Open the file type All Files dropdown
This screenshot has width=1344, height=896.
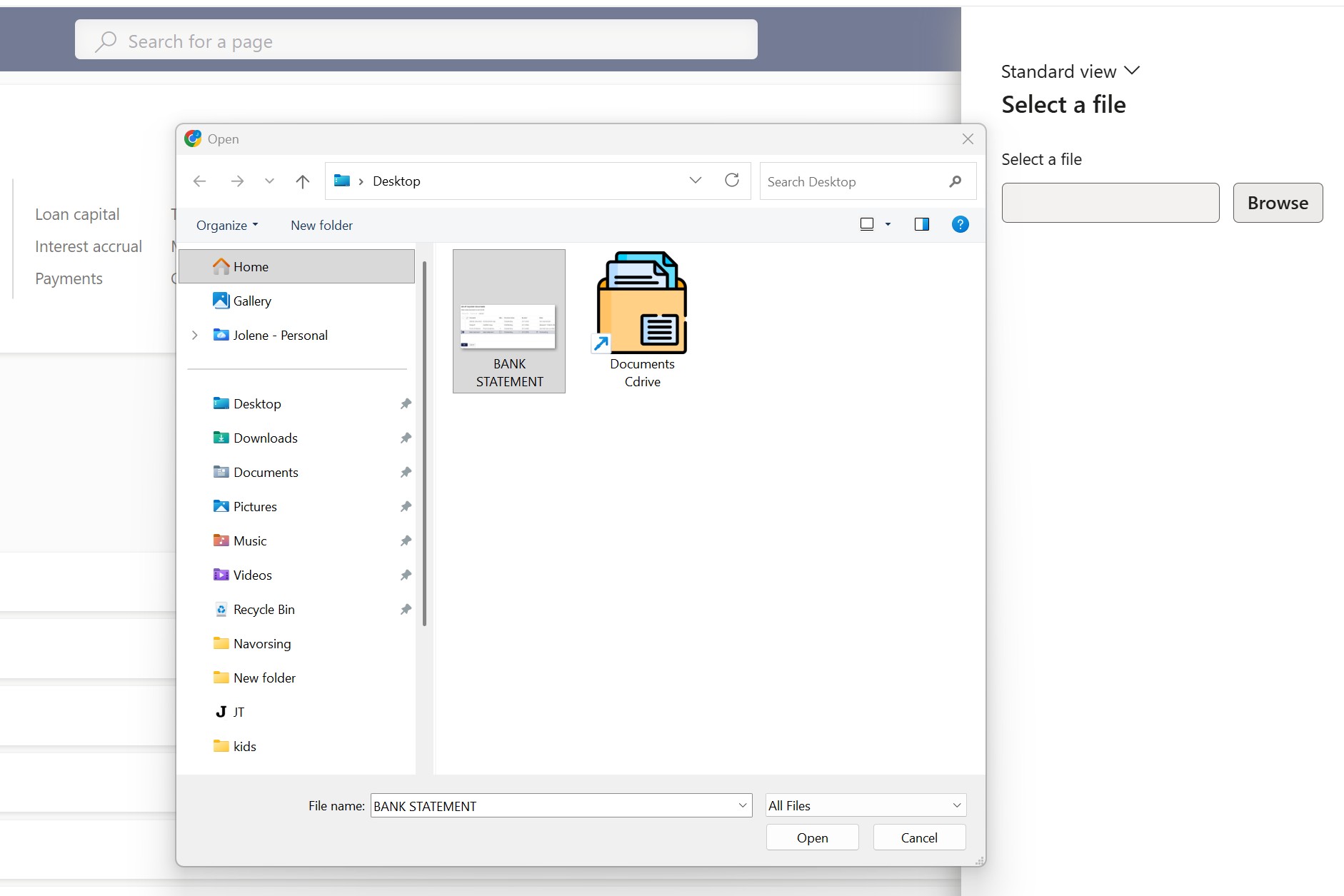[x=865, y=806]
